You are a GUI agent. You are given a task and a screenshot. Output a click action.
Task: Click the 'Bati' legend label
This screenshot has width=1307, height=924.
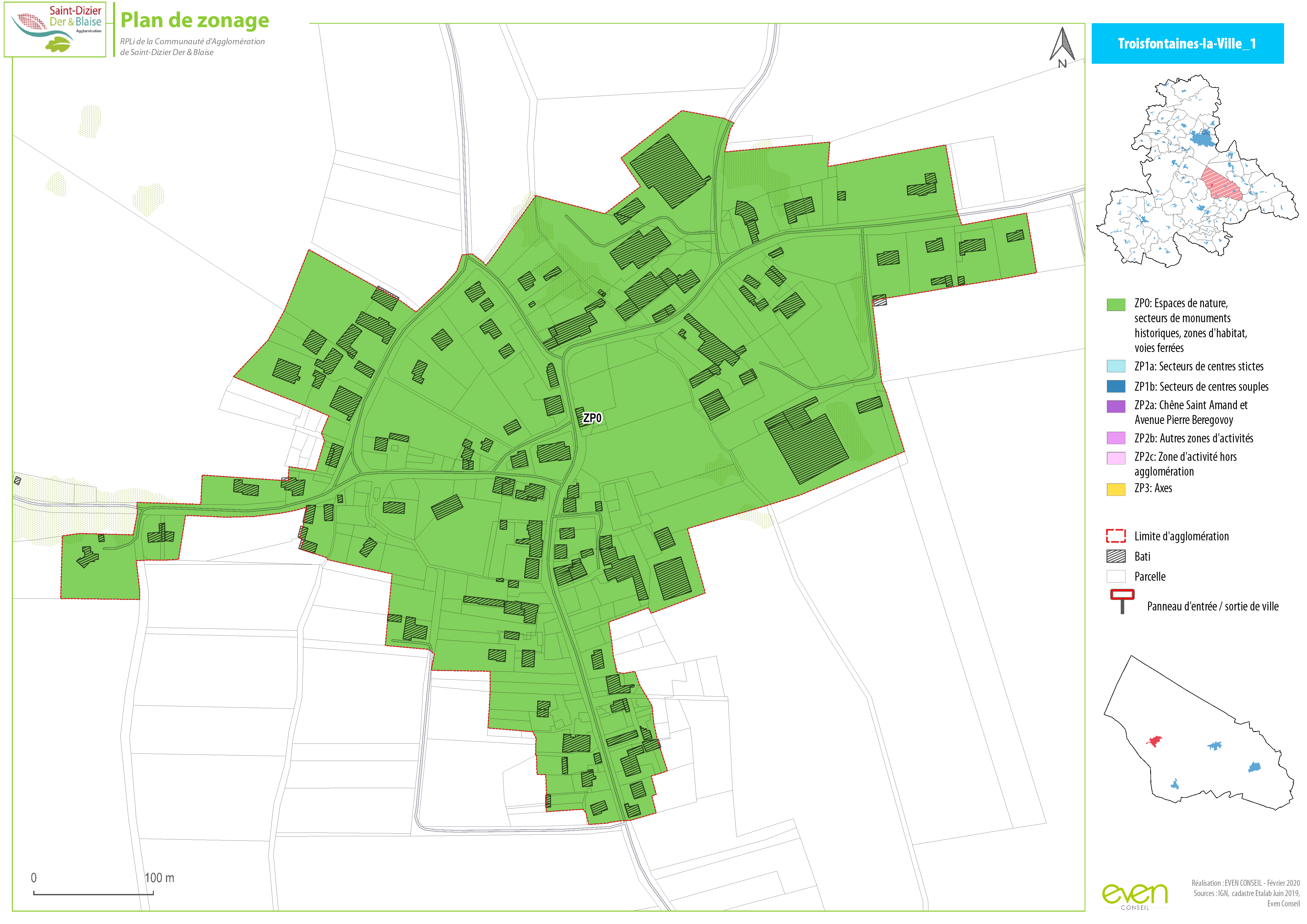tap(1142, 556)
